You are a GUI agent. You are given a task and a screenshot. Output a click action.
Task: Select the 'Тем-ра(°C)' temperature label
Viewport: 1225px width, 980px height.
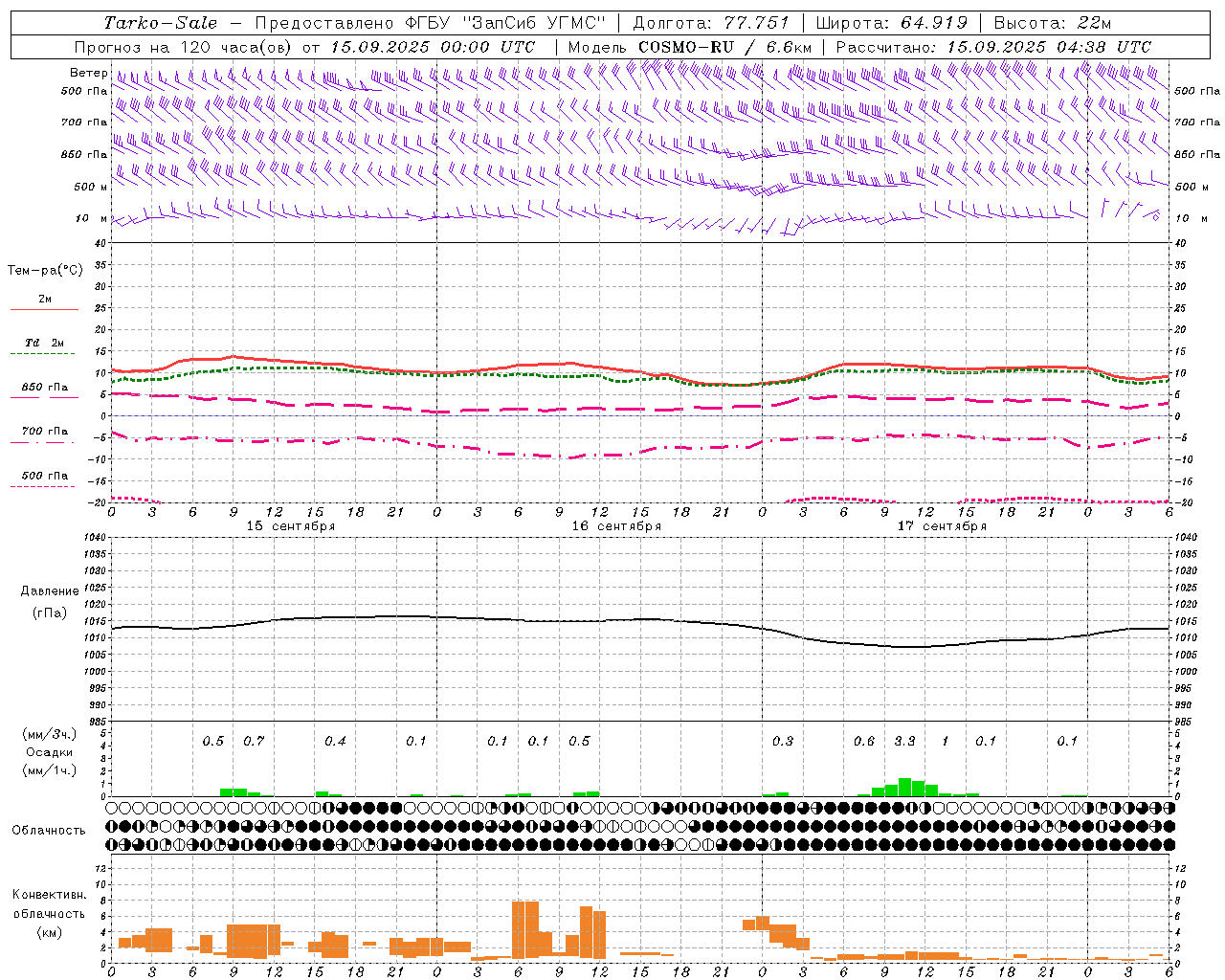point(45,271)
